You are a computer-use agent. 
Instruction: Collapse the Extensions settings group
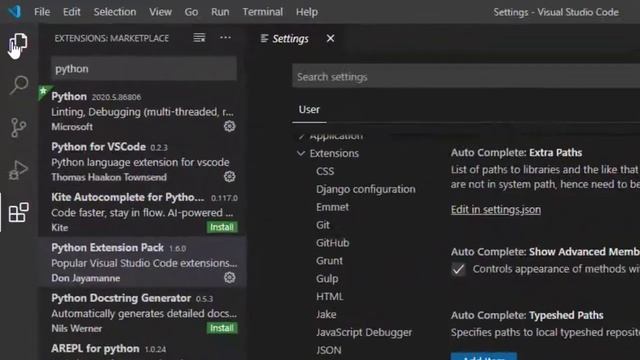(x=301, y=153)
